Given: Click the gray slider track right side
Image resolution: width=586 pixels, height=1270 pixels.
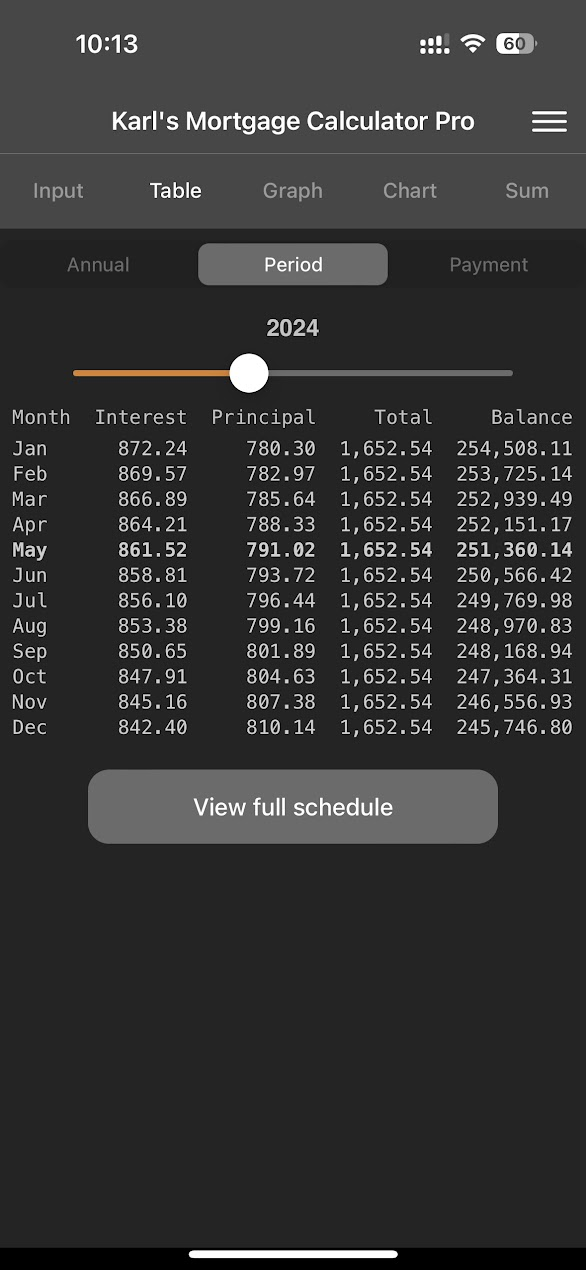Looking at the screenshot, I should [390, 373].
